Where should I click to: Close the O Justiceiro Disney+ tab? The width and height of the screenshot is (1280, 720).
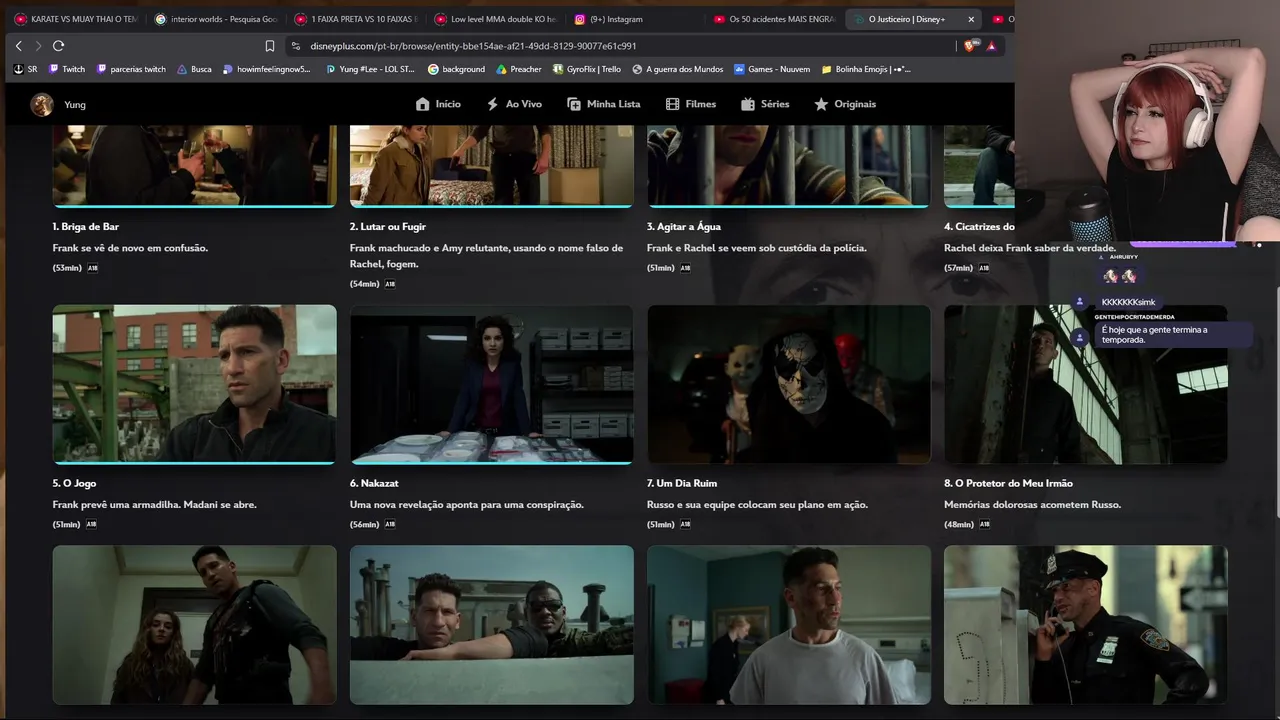[971, 19]
